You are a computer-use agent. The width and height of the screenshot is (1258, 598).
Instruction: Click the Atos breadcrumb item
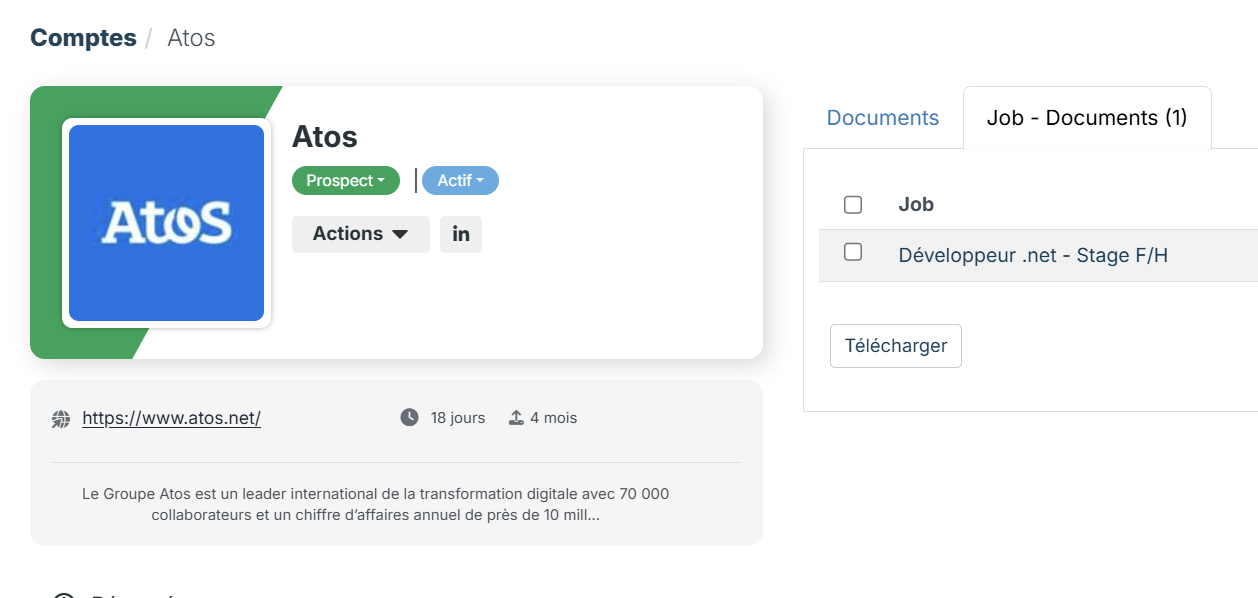(x=191, y=38)
